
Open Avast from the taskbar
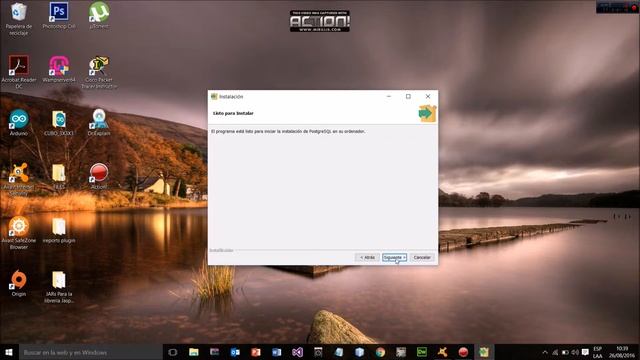coord(442,352)
